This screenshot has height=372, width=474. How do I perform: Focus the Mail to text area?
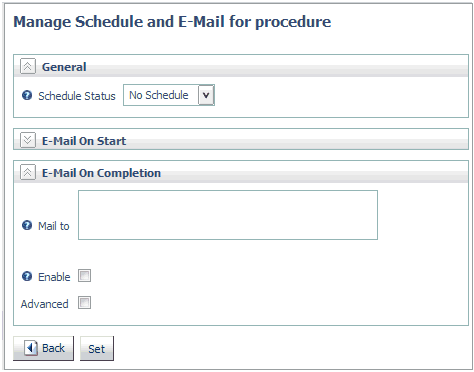228,215
